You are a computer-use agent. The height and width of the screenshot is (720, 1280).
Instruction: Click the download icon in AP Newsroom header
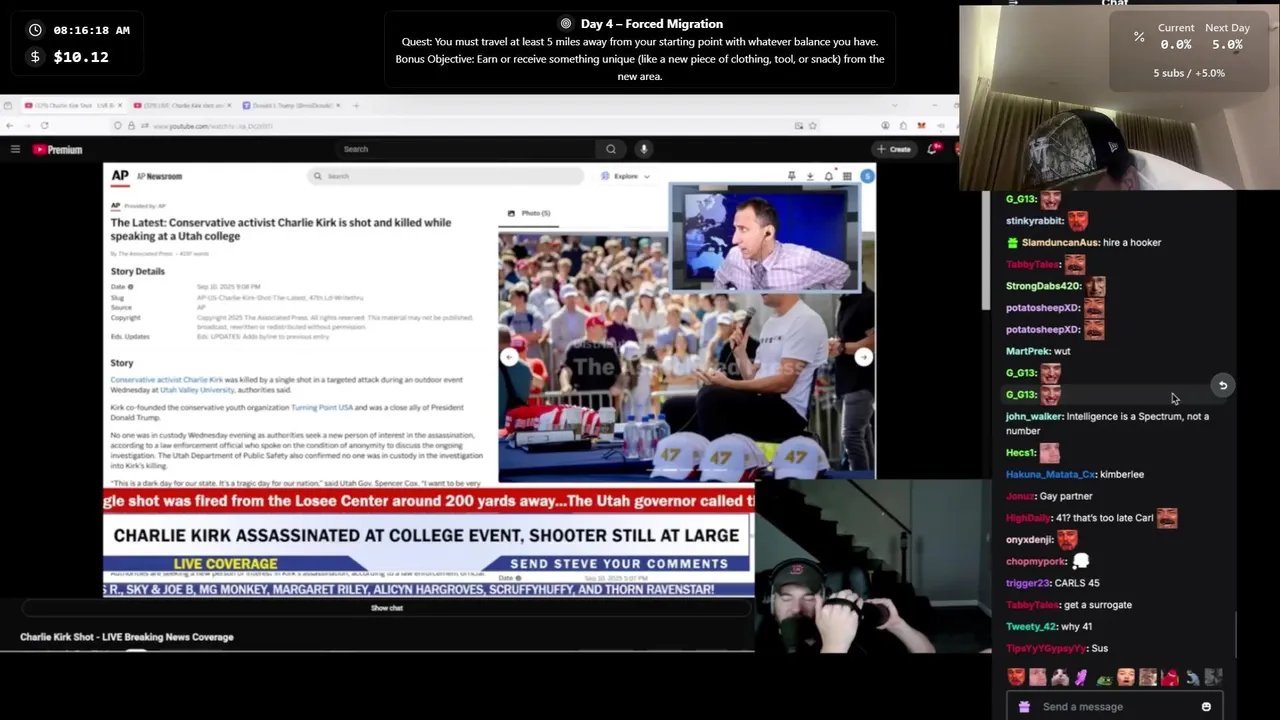point(810,176)
